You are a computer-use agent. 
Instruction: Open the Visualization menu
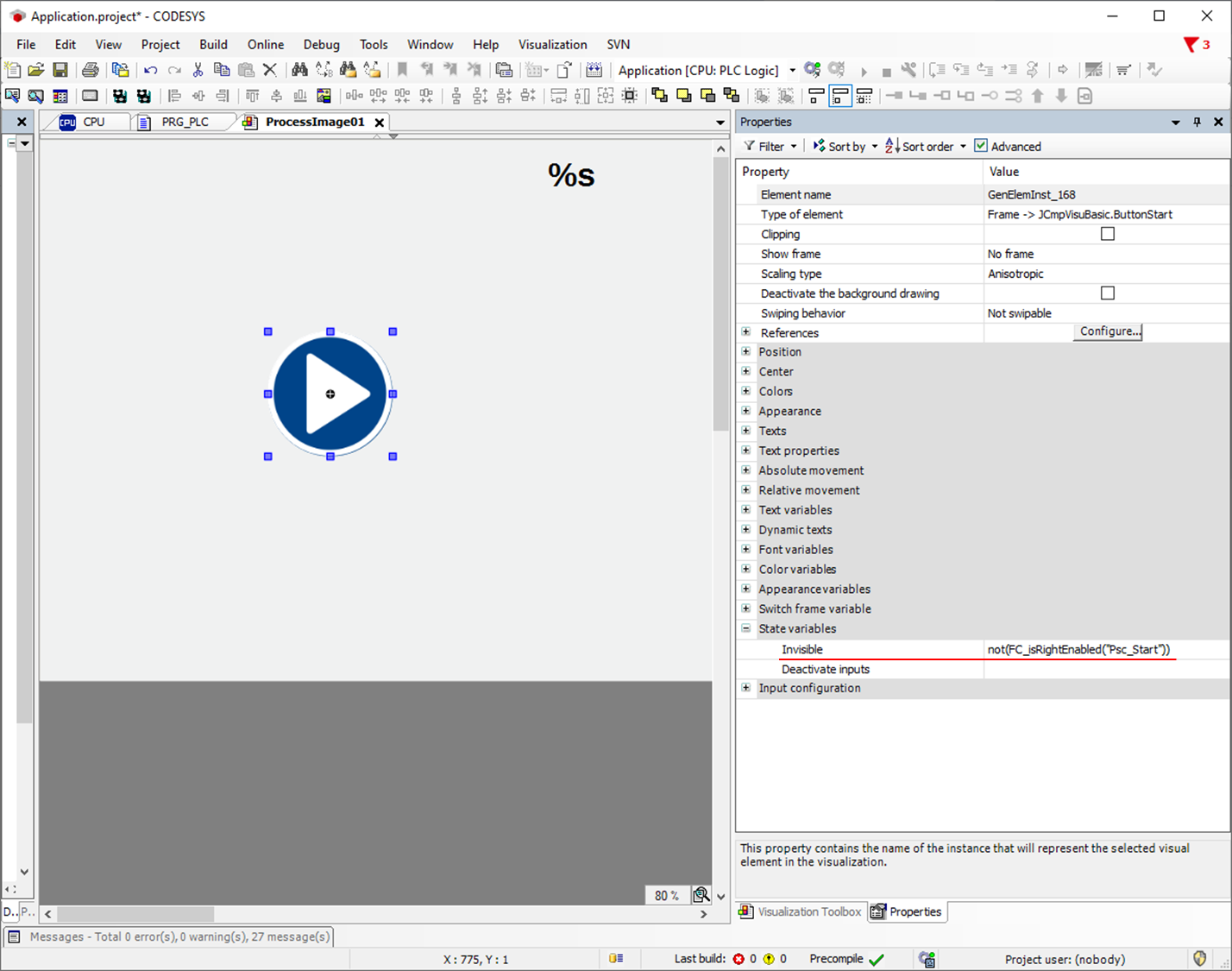tap(552, 44)
